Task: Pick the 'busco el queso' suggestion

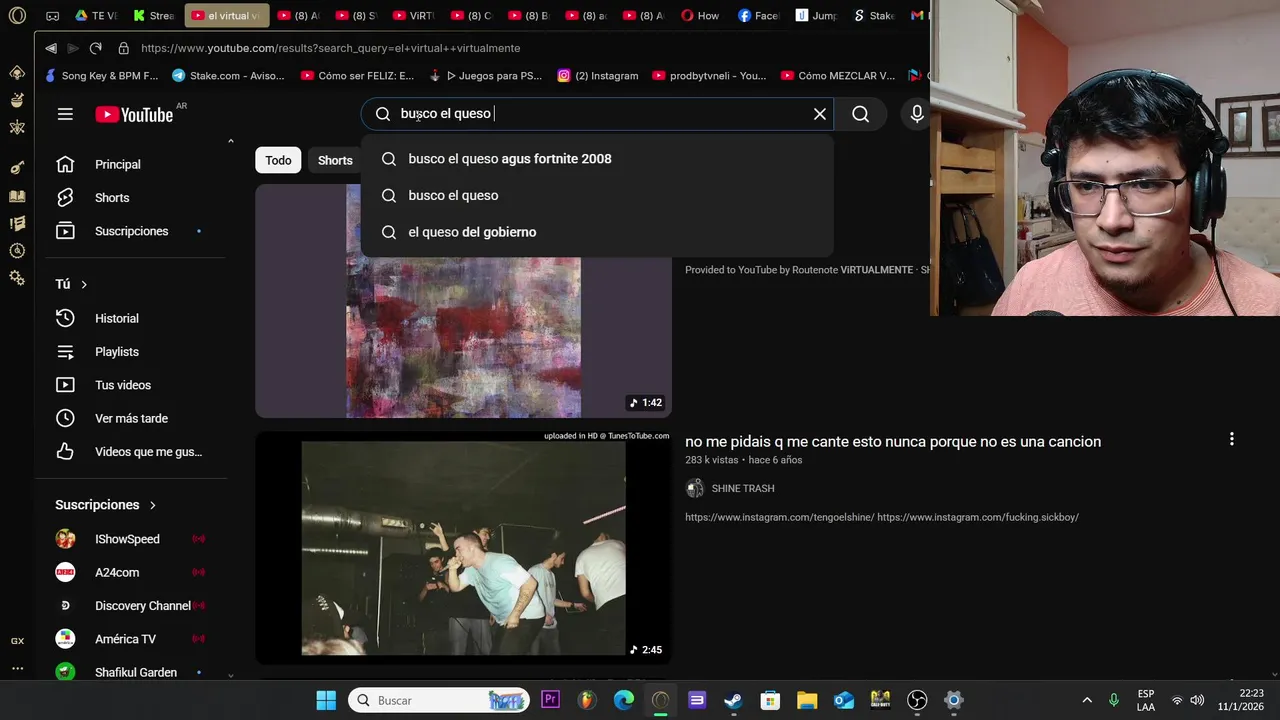Action: pos(597,195)
